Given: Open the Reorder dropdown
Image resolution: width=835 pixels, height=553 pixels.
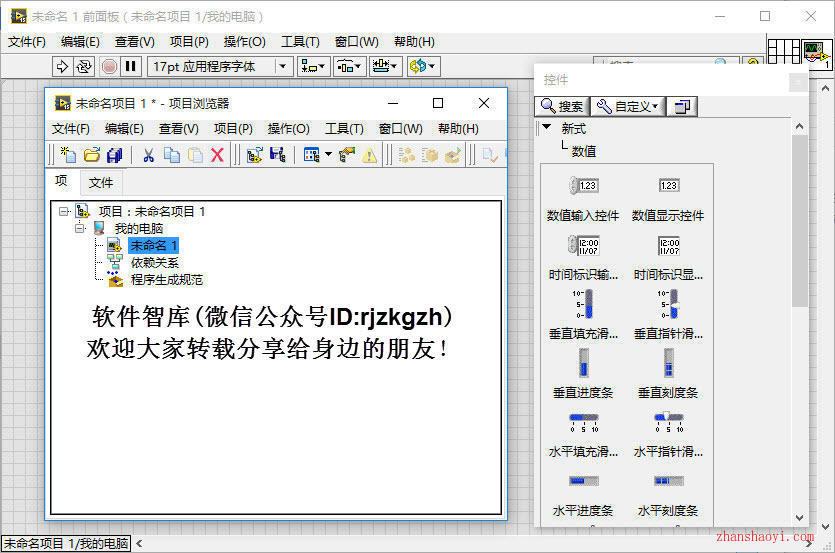Looking at the screenshot, I should (x=423, y=67).
